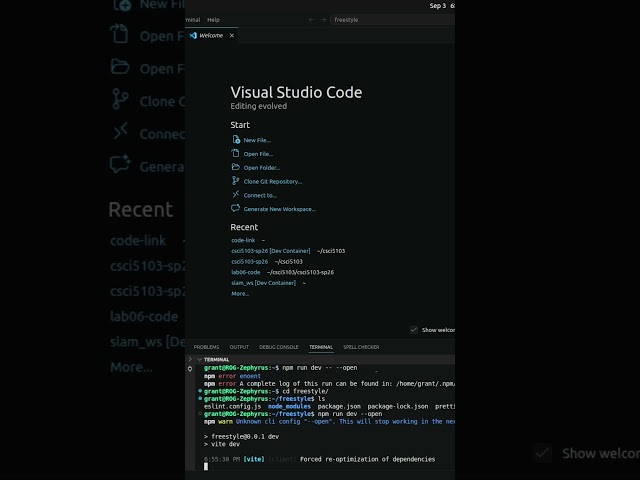Go back using the left arrow
640x480 pixels.
click(x=311, y=20)
